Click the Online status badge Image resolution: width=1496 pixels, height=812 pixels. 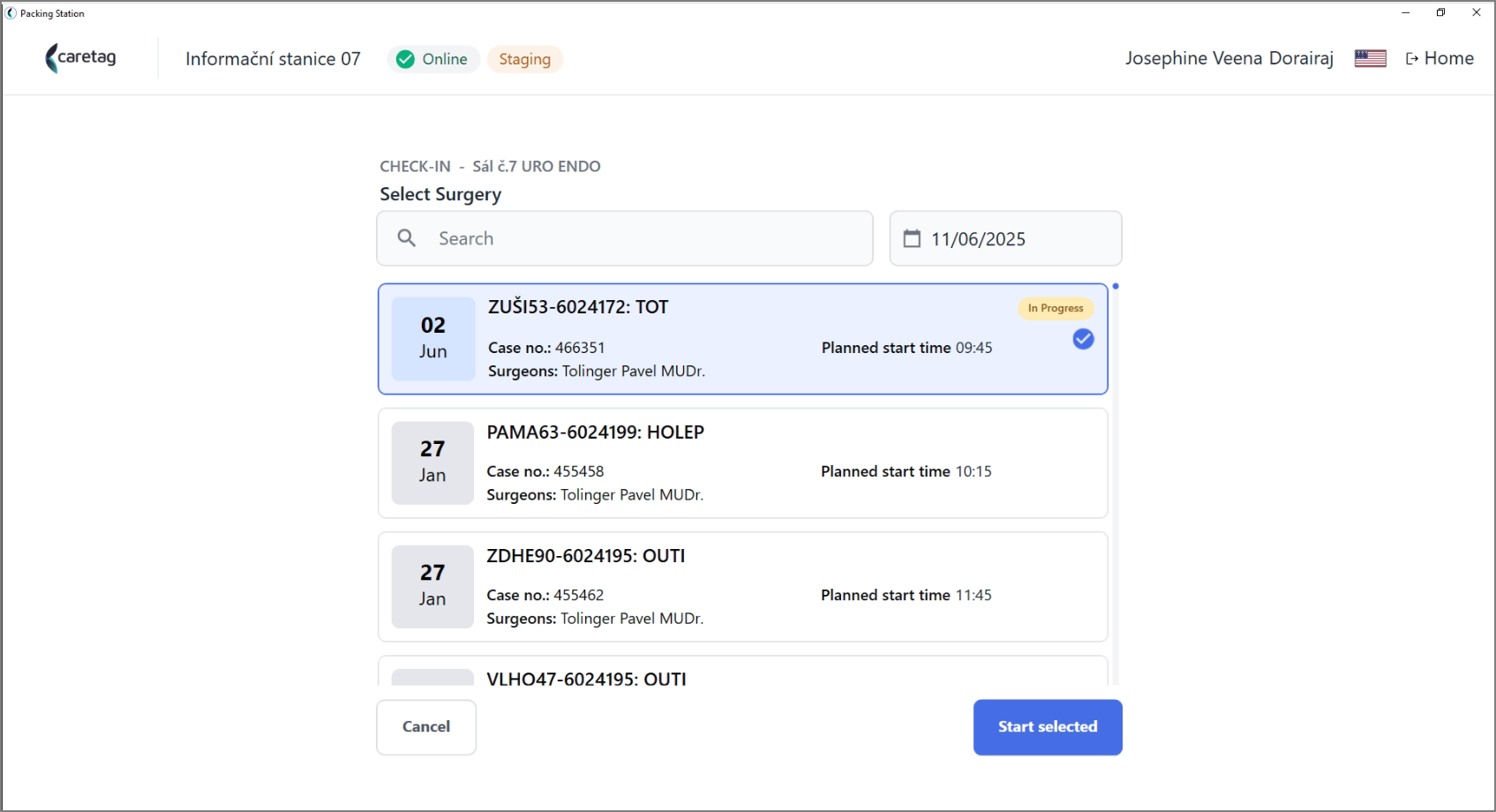(432, 59)
